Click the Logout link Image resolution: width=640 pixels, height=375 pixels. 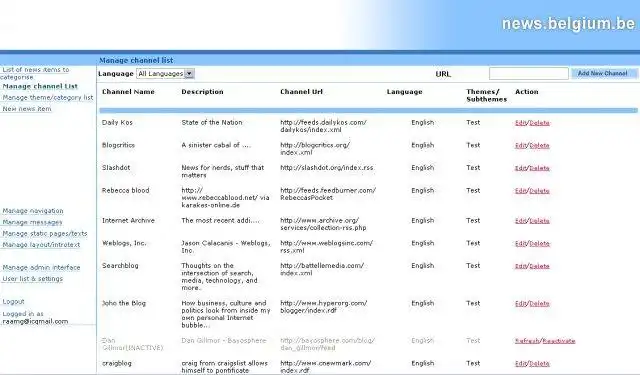(x=13, y=302)
